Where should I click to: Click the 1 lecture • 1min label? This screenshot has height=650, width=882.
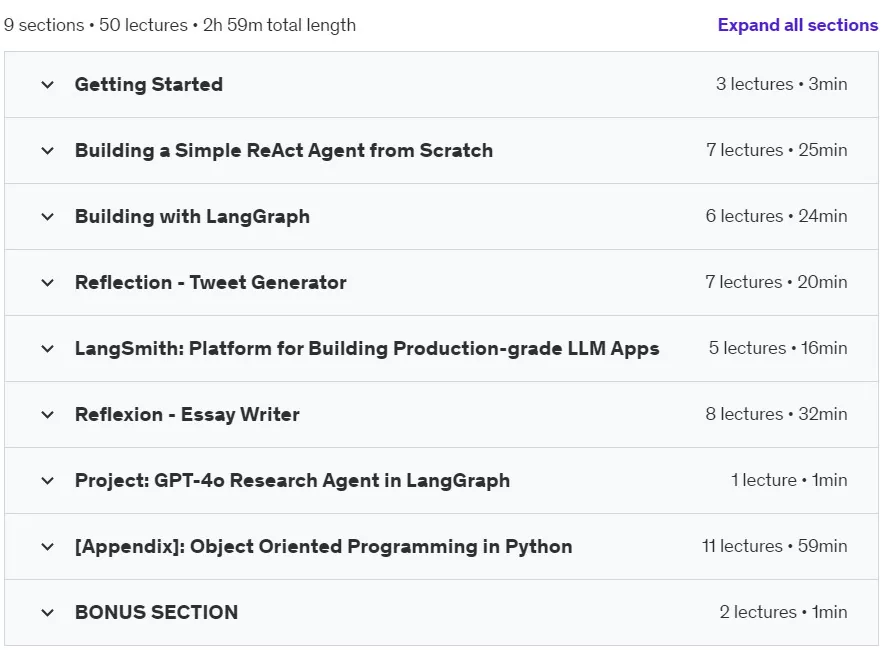pos(789,480)
